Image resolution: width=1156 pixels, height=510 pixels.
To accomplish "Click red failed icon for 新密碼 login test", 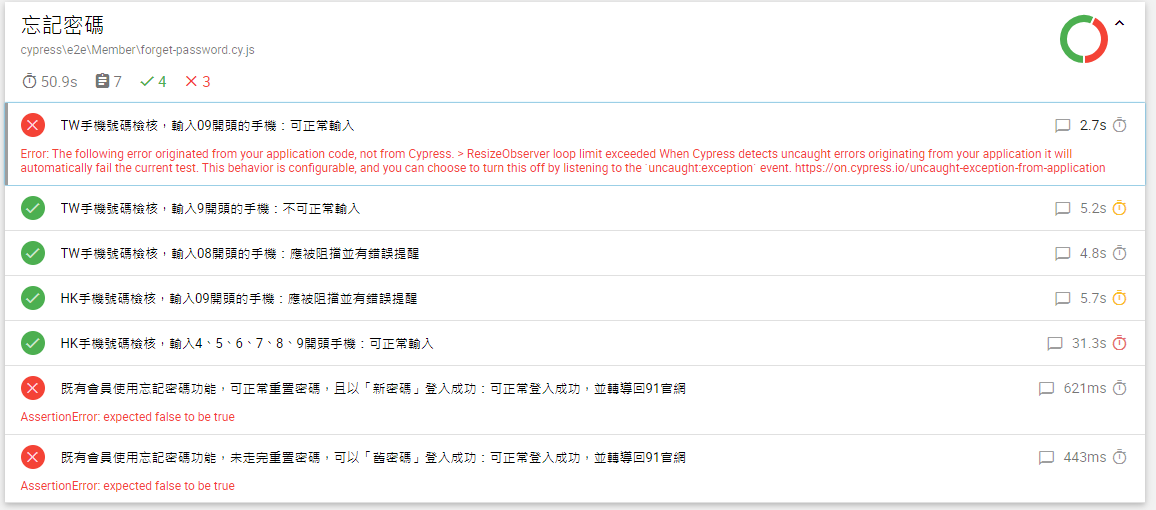I will point(33,388).
